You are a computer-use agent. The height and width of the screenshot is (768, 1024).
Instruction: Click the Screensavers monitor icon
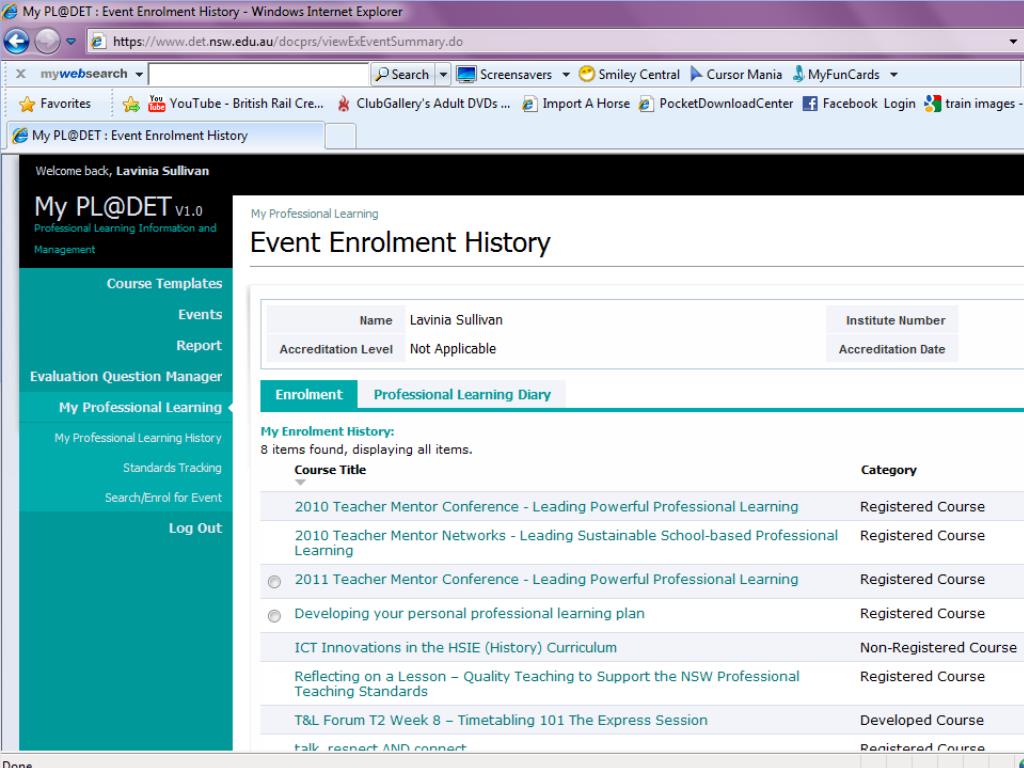point(466,74)
